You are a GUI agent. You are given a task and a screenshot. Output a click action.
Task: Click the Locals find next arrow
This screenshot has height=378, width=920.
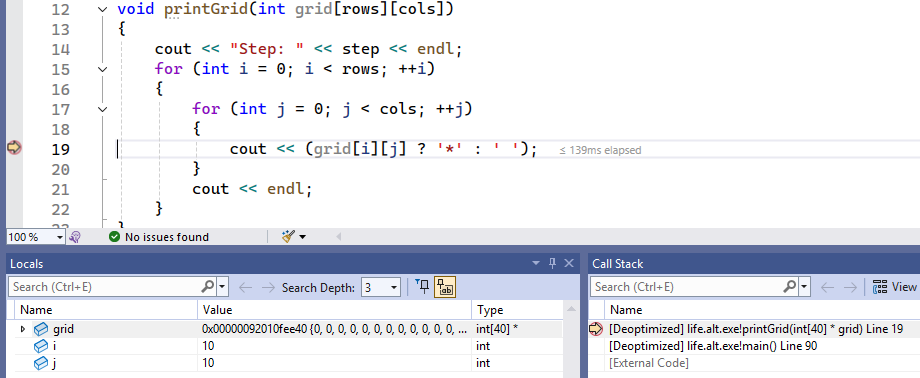[268, 287]
